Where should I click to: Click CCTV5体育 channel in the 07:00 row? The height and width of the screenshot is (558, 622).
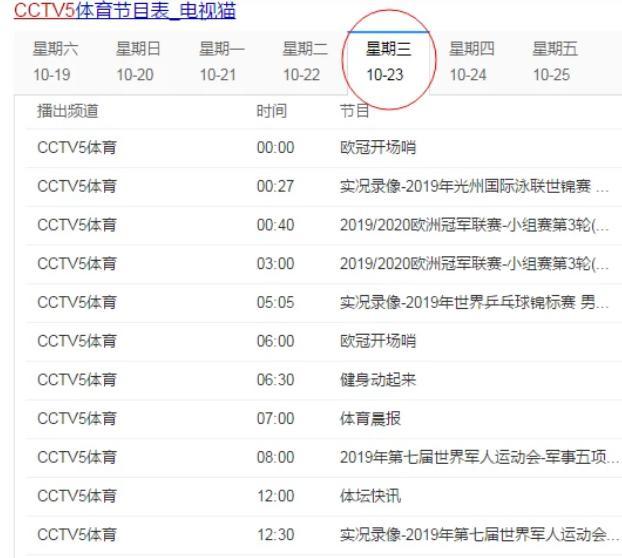[77, 419]
